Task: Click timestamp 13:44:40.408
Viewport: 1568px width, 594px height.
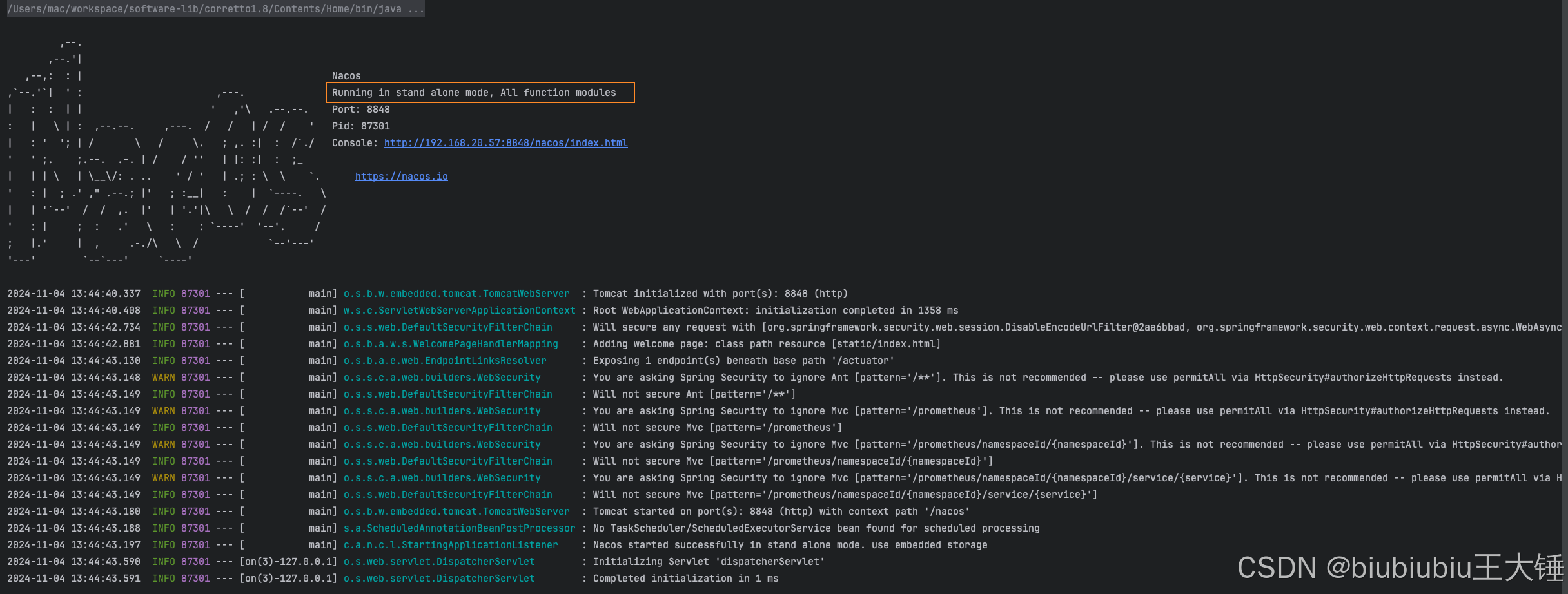Action: pyautogui.click(x=106, y=311)
